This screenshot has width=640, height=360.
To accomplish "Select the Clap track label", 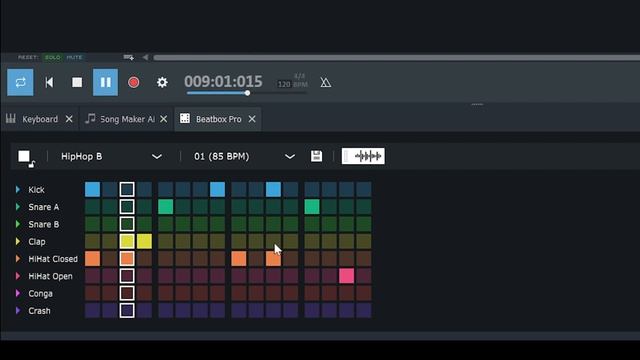I will click(37, 242).
